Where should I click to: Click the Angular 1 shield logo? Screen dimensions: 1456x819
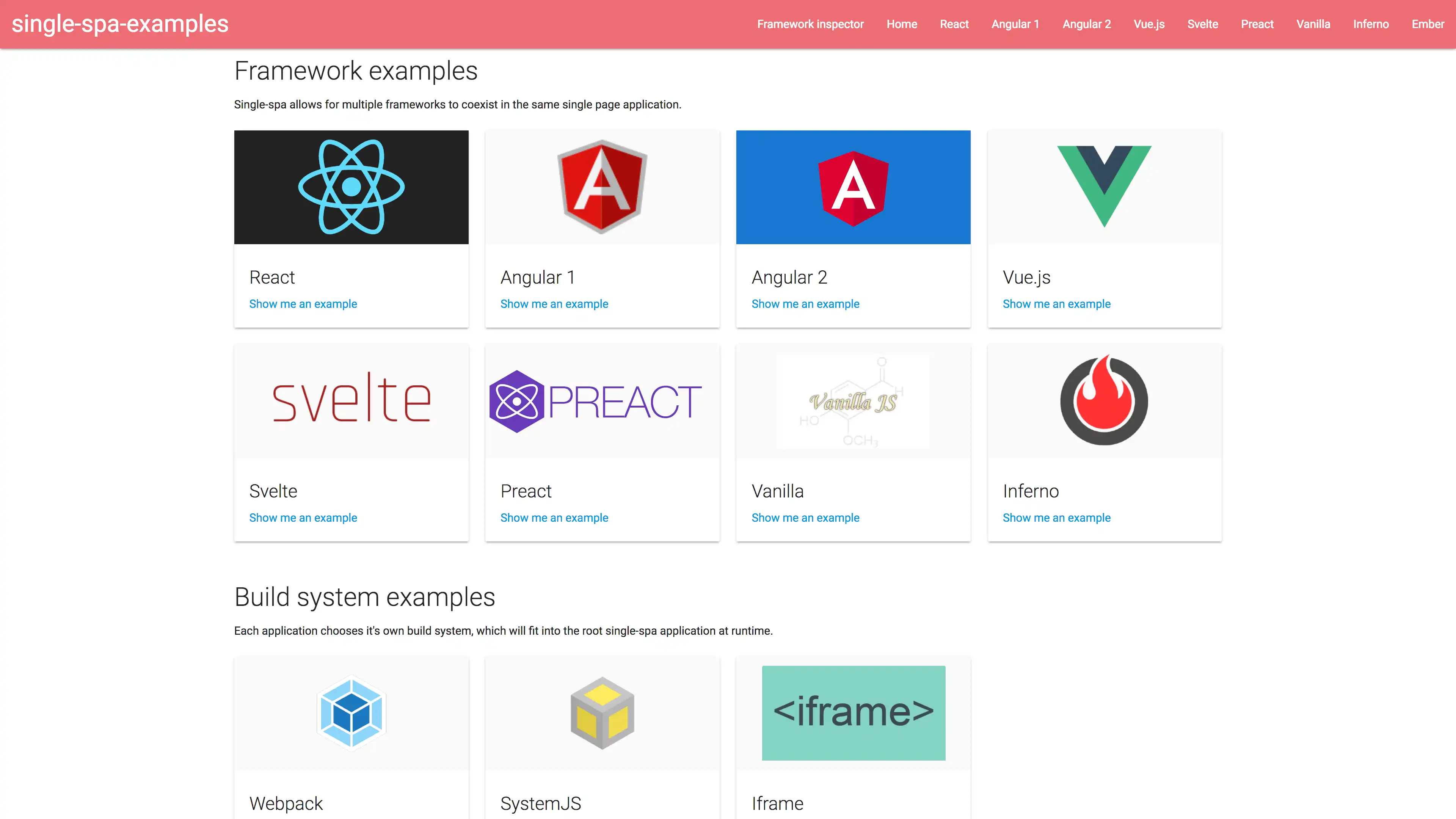coord(602,187)
